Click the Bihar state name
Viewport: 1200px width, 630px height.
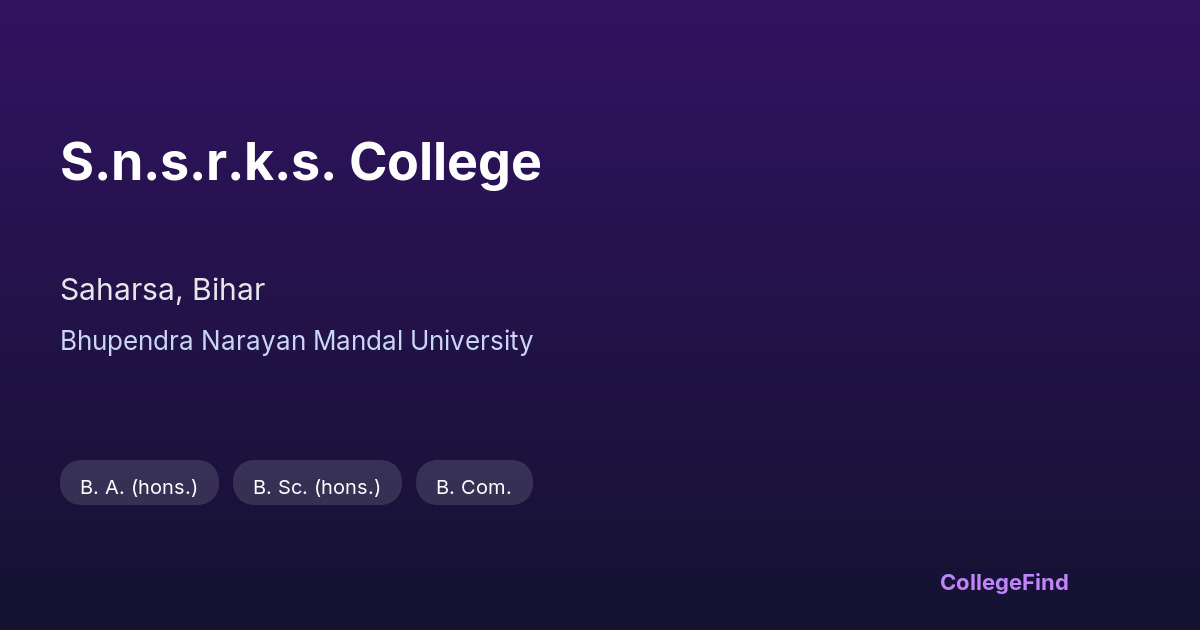(228, 290)
